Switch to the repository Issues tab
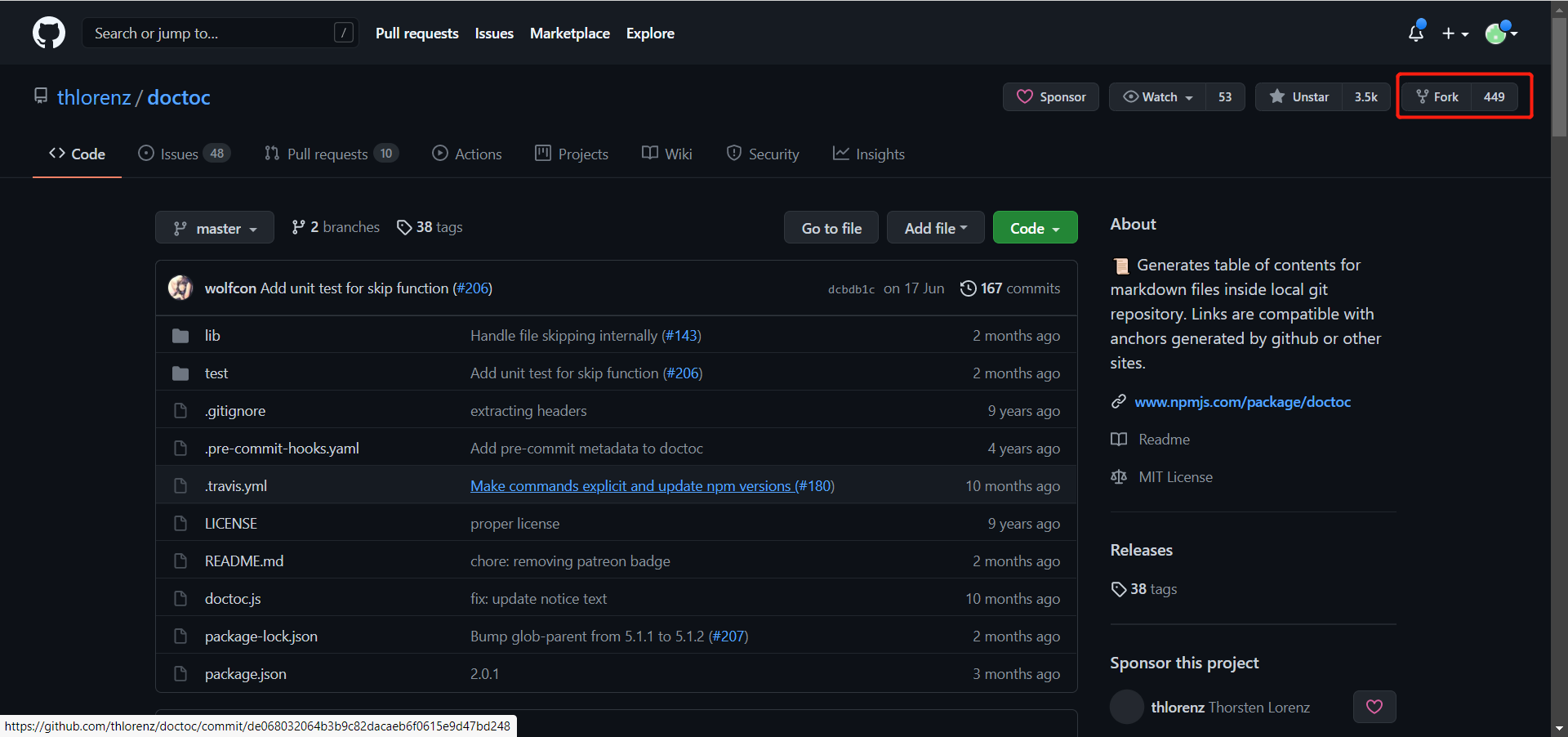 tap(184, 154)
